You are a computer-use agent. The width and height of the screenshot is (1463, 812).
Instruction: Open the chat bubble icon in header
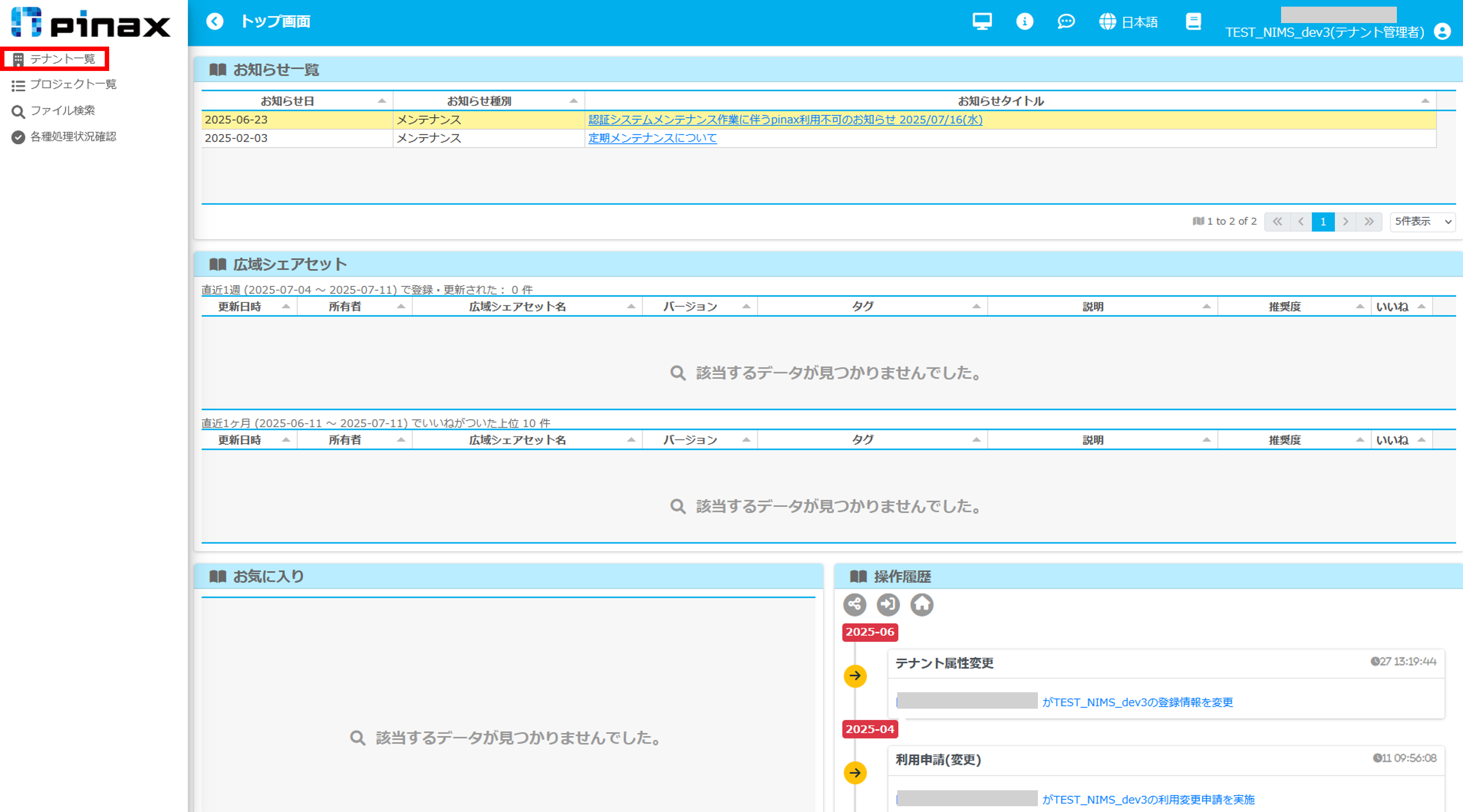coord(1066,22)
